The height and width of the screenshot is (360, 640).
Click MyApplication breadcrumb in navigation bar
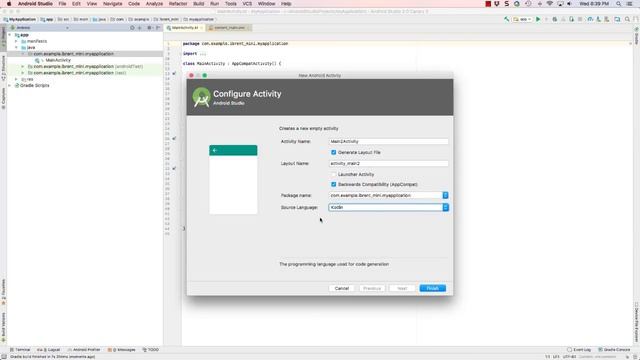point(20,19)
